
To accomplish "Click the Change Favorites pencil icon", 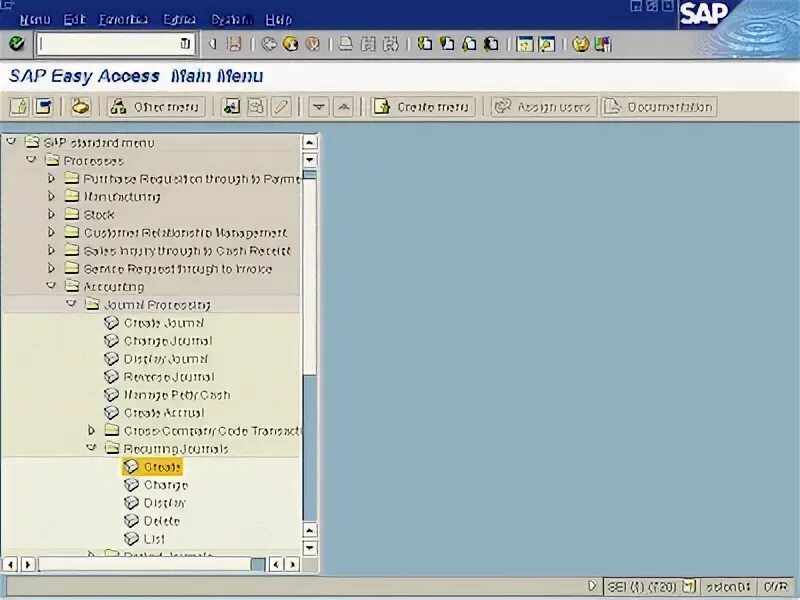I will pyautogui.click(x=281, y=107).
